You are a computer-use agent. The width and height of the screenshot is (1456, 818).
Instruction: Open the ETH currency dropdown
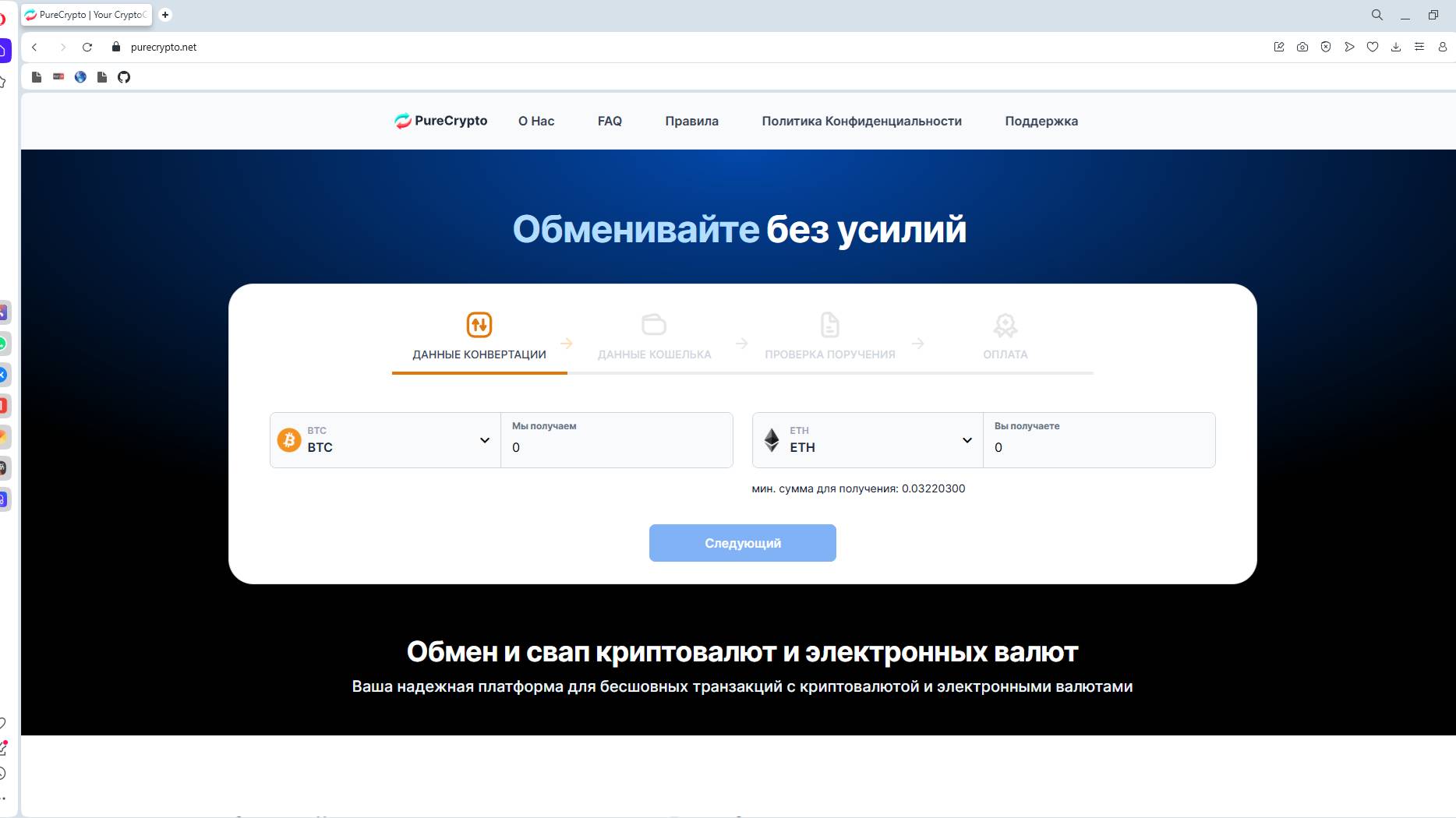tap(868, 440)
